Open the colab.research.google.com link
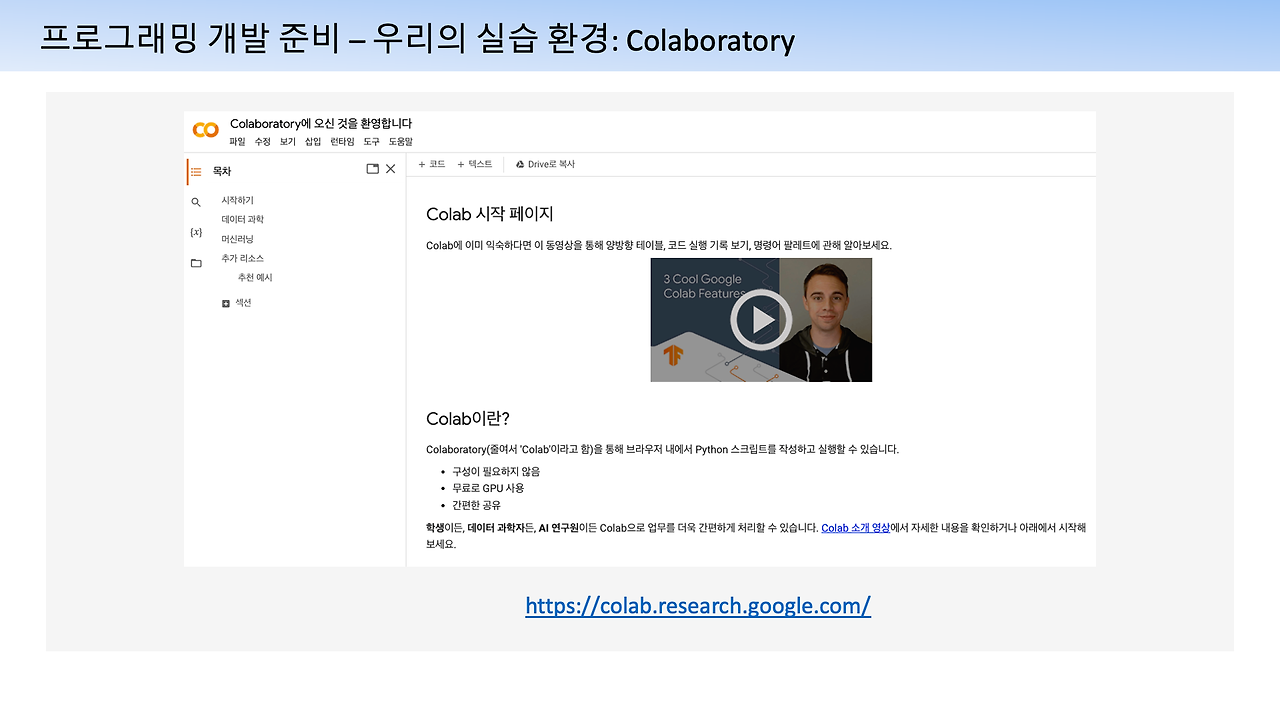Viewport: 1280px width, 720px height. pyautogui.click(x=698, y=606)
